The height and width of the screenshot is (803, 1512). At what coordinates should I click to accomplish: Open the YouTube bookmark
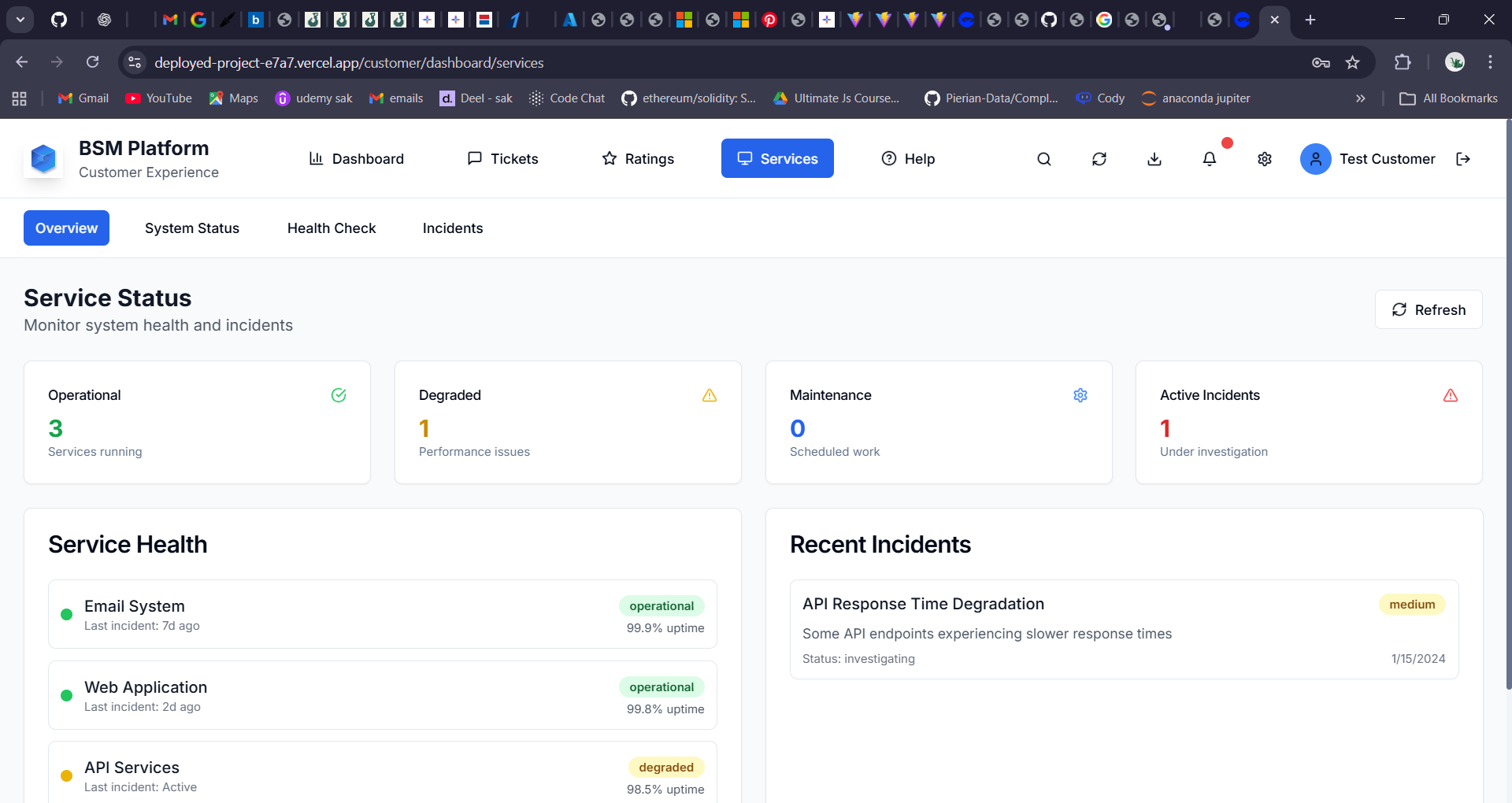pyautogui.click(x=159, y=98)
